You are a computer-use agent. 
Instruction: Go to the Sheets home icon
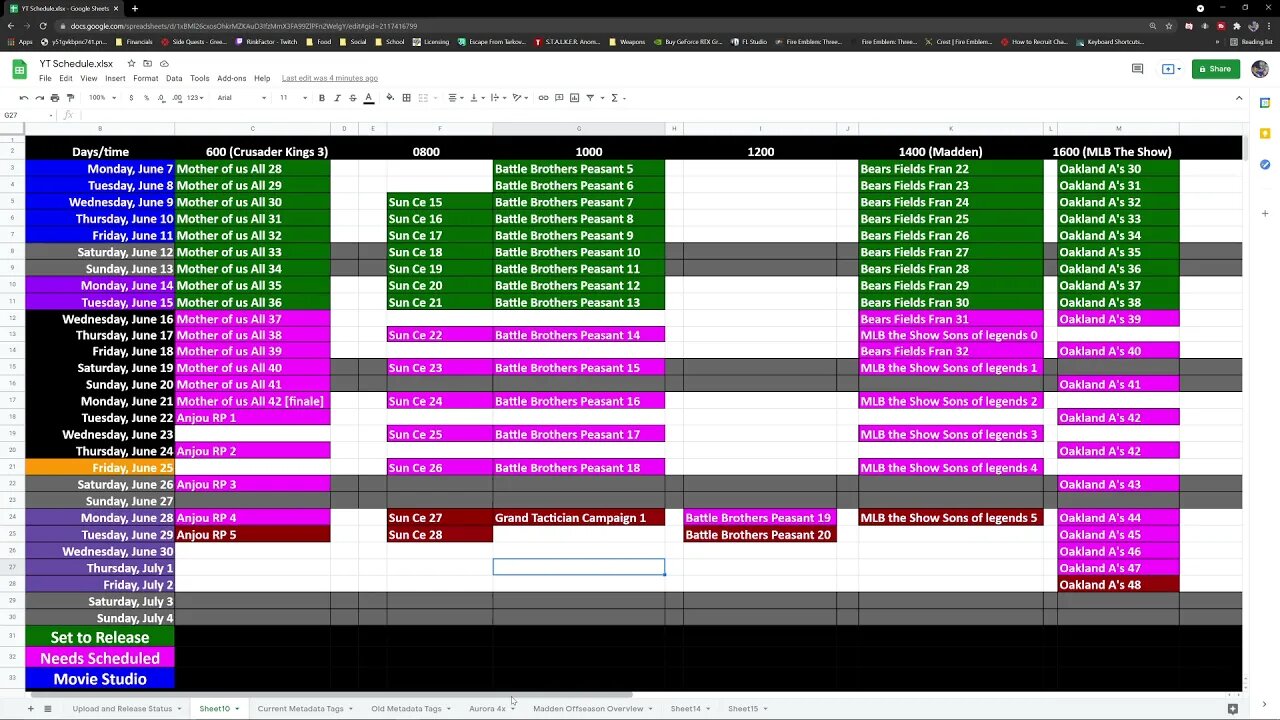[x=19, y=69]
